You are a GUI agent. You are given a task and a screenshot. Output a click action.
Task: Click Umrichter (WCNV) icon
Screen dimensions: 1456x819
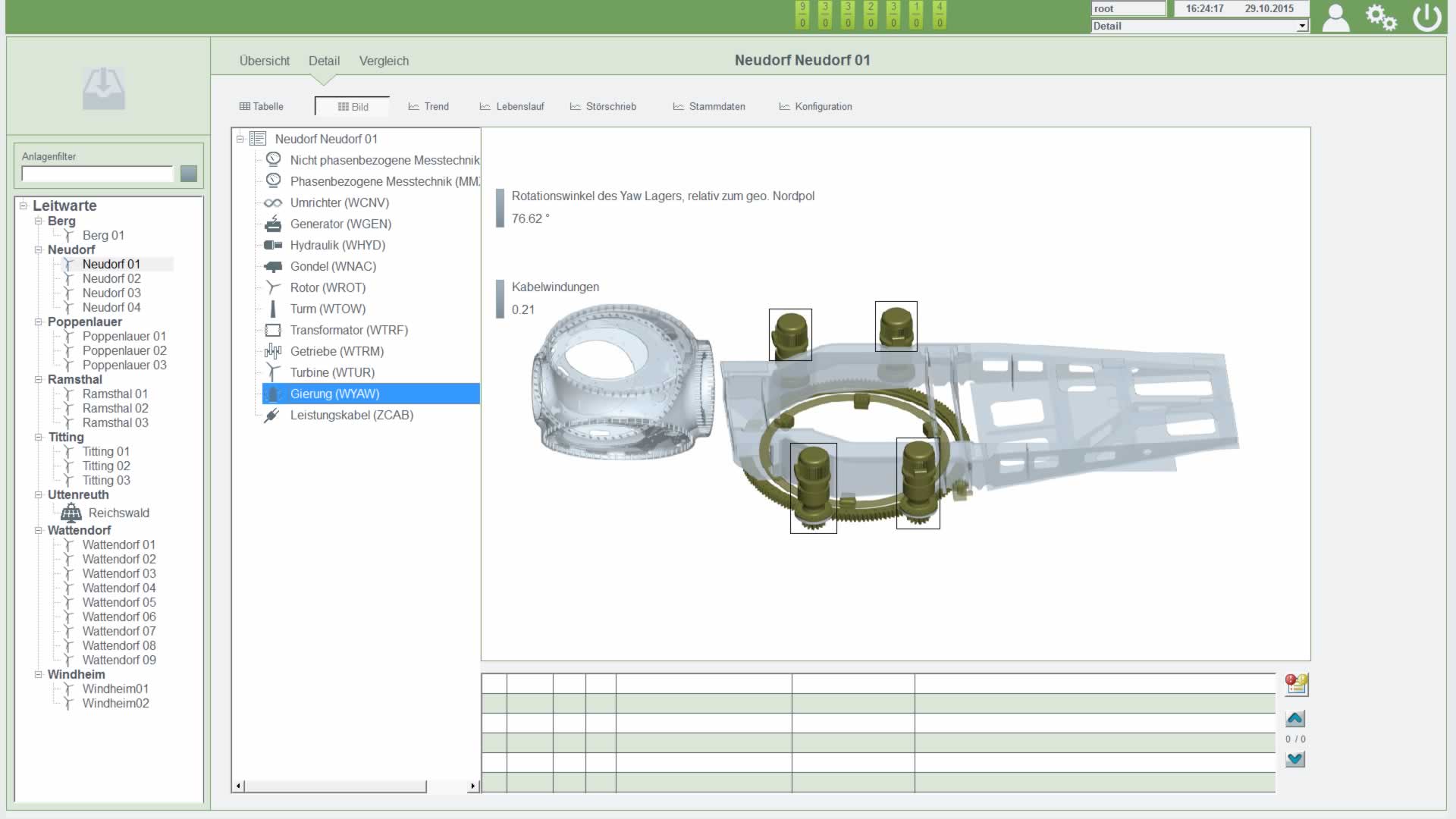(273, 202)
